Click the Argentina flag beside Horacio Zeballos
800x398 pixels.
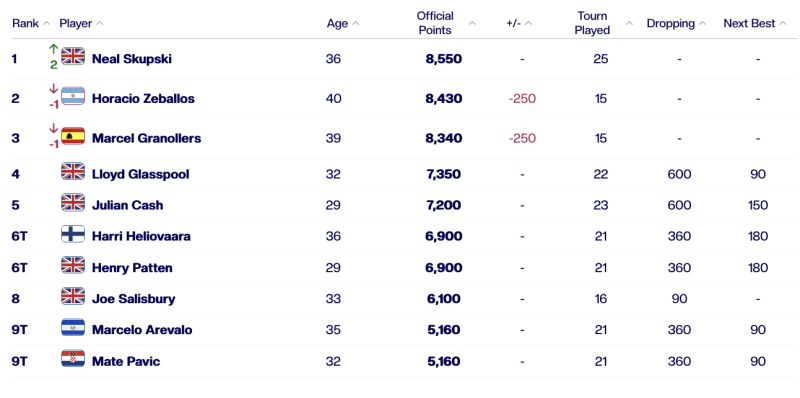coord(73,95)
